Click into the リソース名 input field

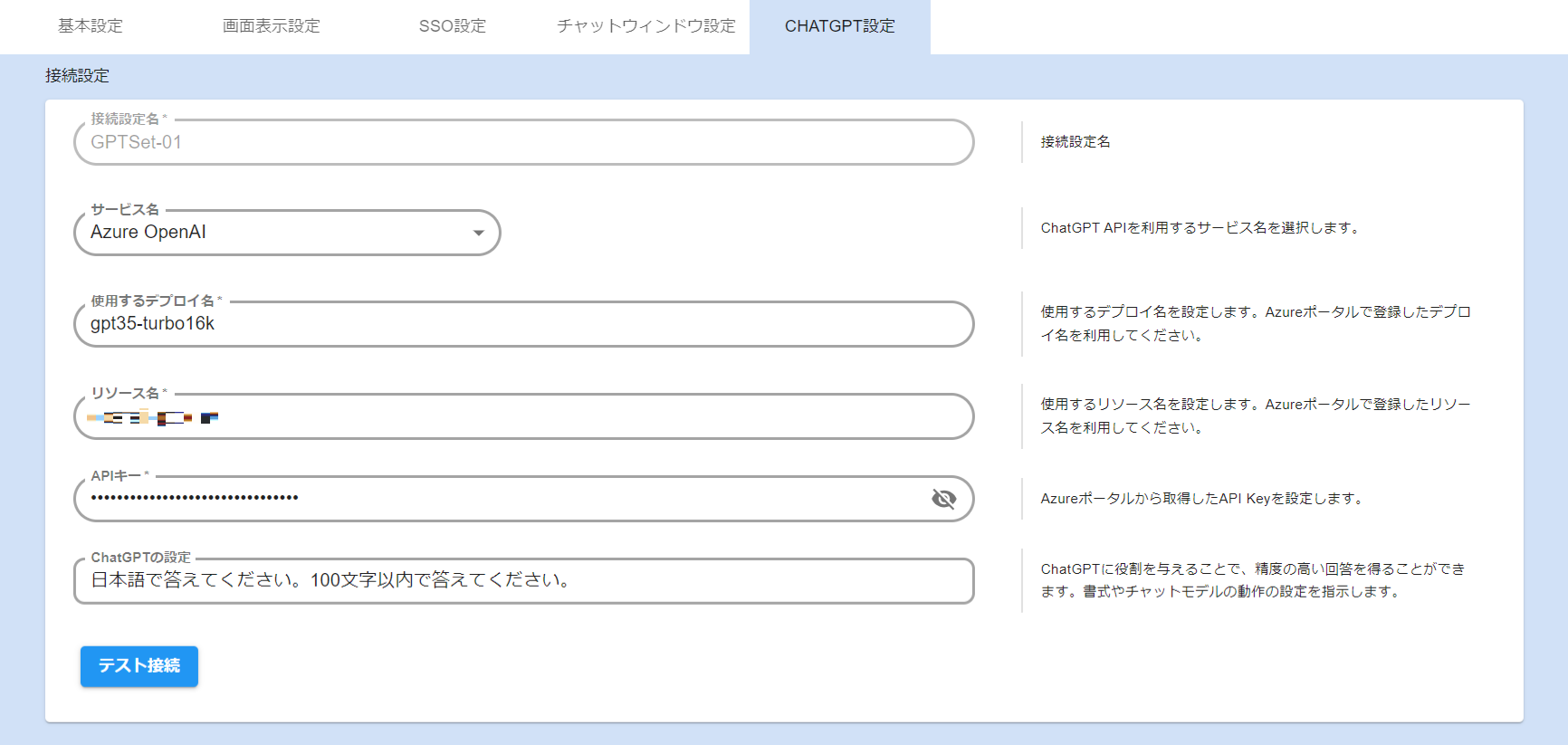pos(579,417)
